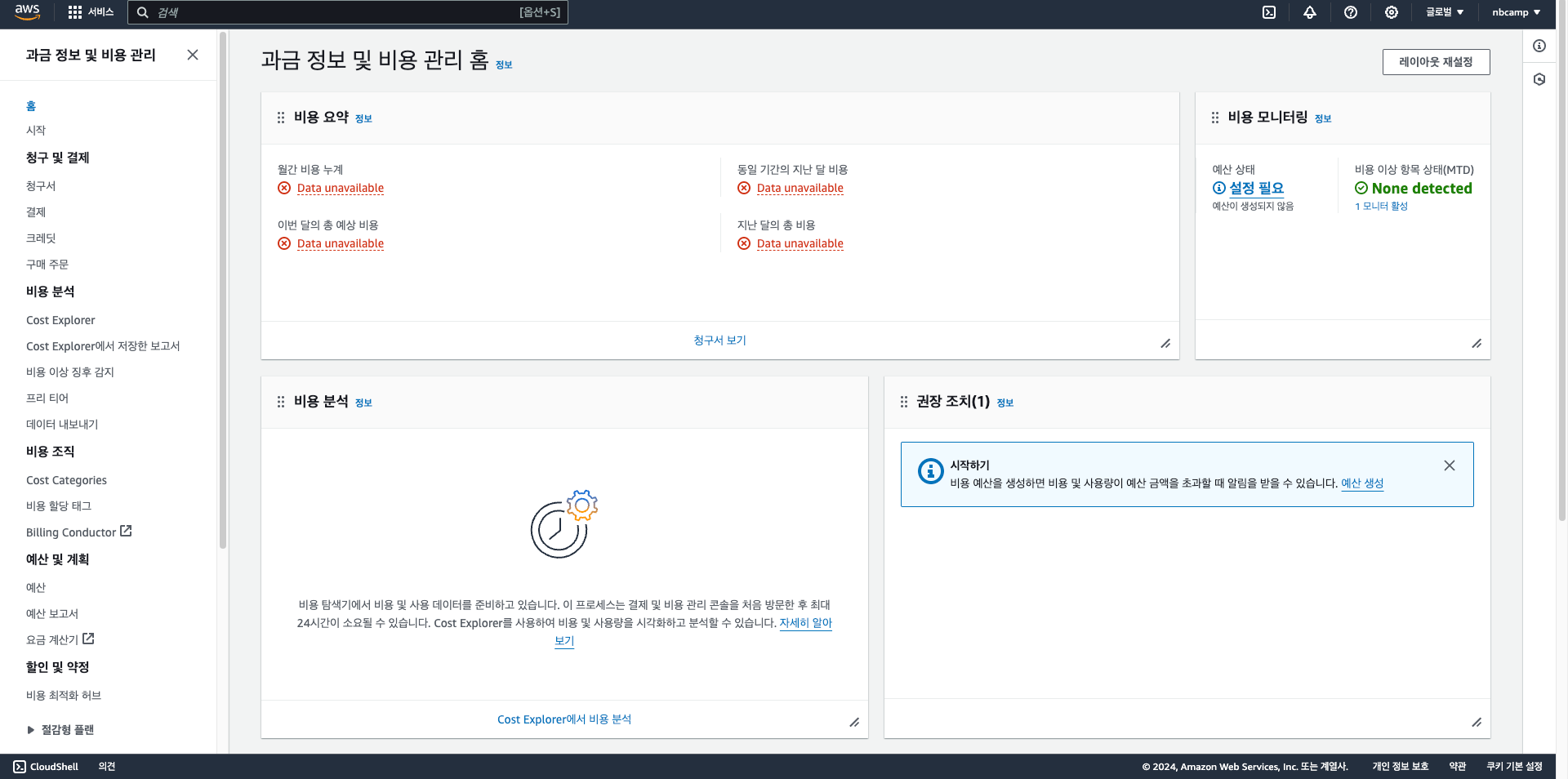Select 홈 in the sidebar
This screenshot has height=779, width=1568.
(x=31, y=106)
